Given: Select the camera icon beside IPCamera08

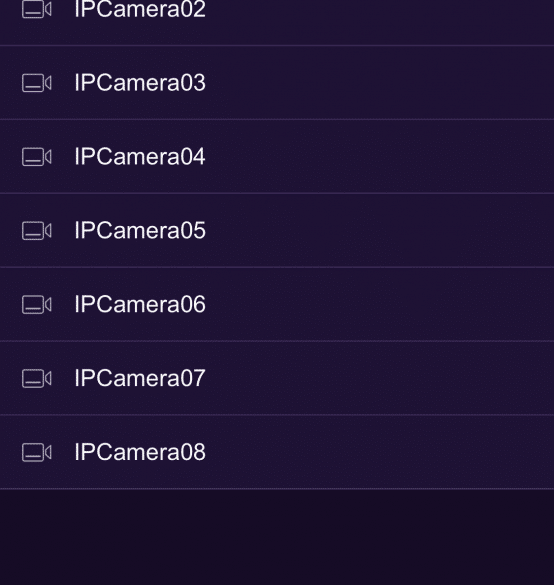Looking at the screenshot, I should pyautogui.click(x=37, y=452).
